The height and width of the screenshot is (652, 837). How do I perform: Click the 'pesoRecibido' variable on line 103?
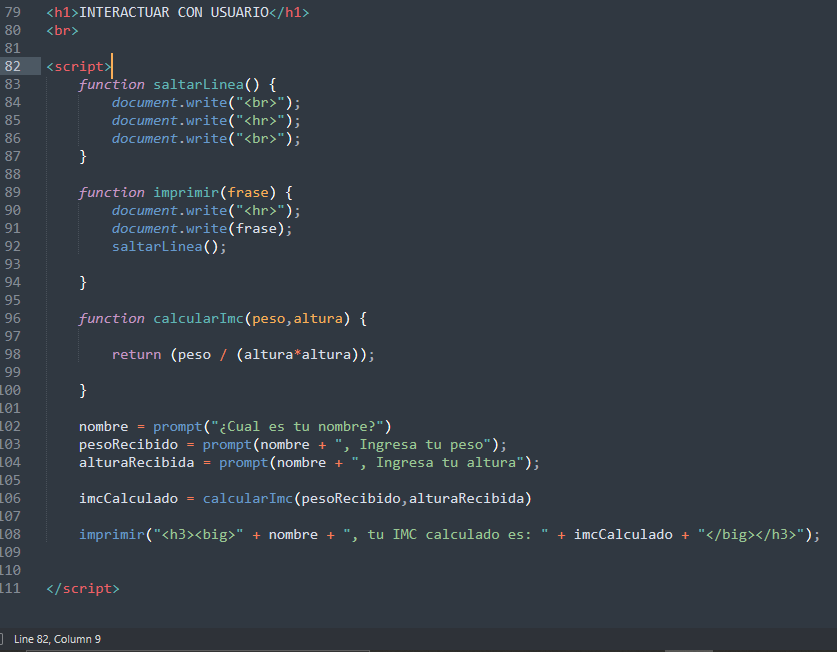tap(129, 444)
